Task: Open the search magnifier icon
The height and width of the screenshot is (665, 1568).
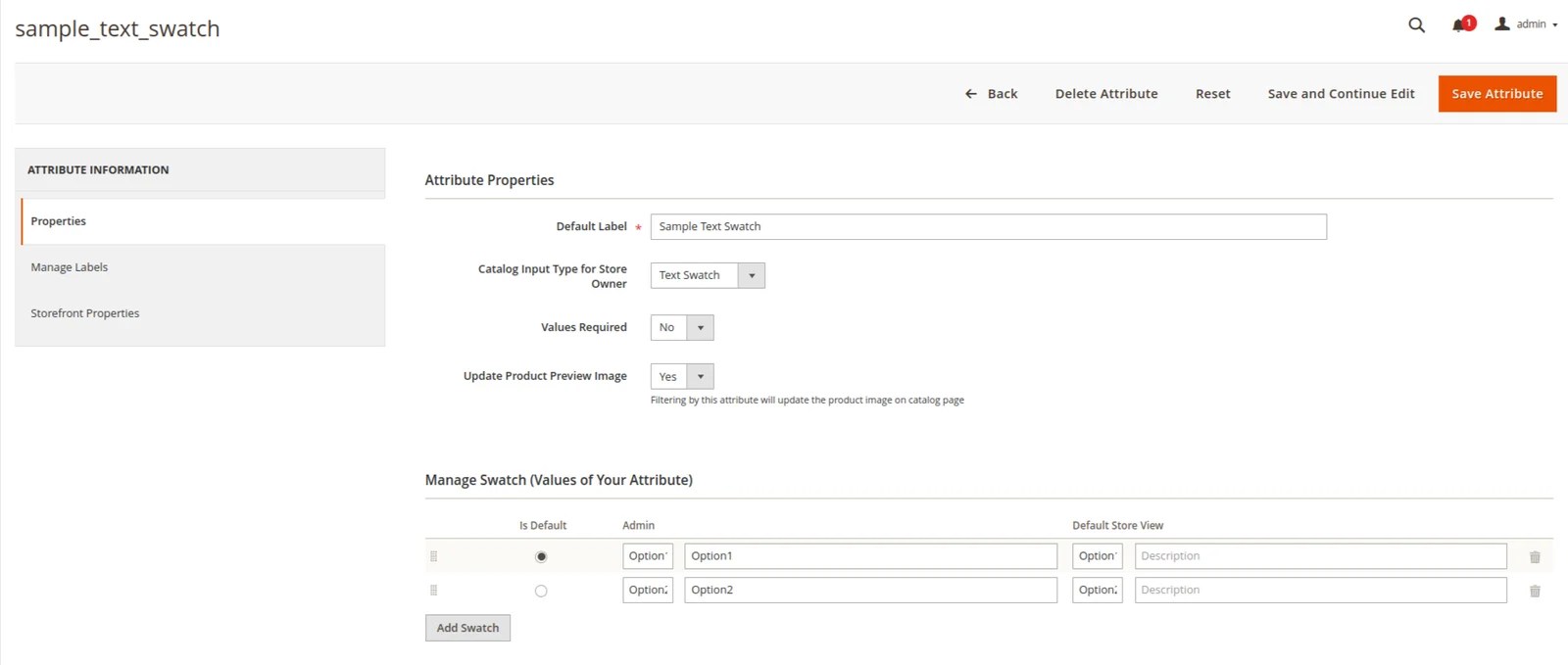Action: [x=1416, y=24]
